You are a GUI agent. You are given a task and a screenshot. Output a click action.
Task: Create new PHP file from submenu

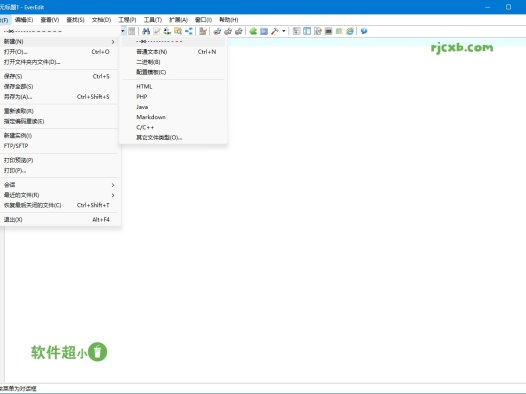(173, 97)
